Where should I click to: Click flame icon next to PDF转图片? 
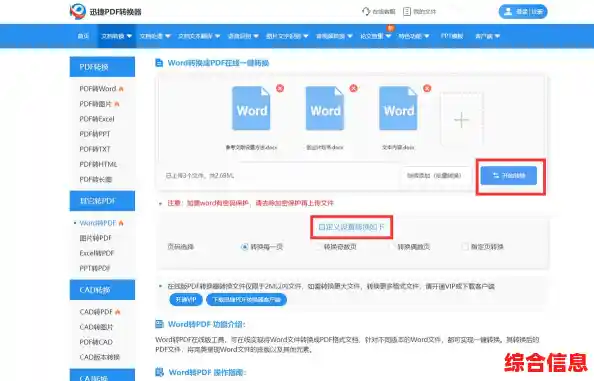coord(117,104)
